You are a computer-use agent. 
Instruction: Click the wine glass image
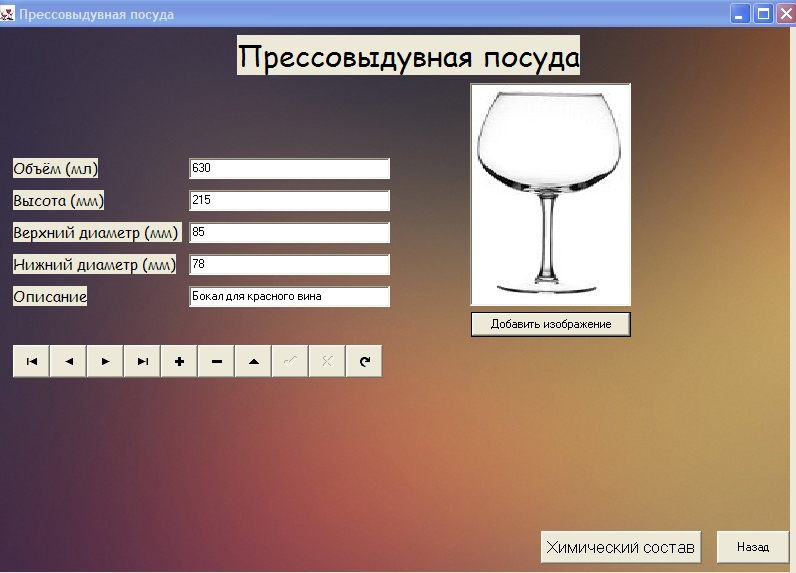551,194
